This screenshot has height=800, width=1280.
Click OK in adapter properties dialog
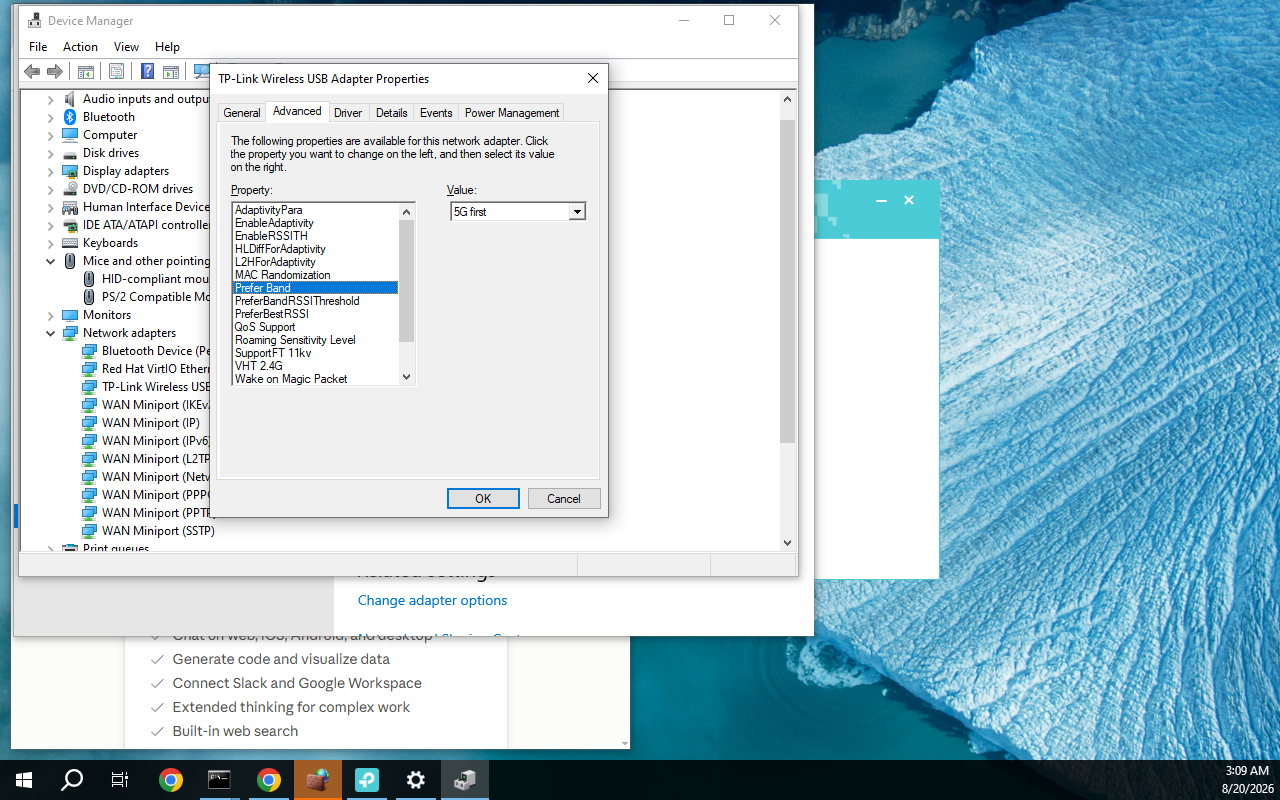coord(483,499)
